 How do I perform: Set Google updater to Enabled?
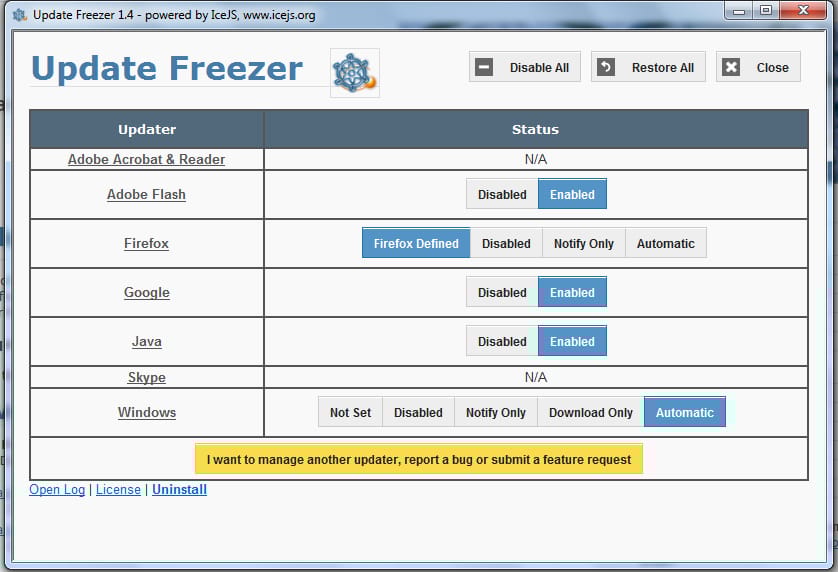[x=572, y=293]
